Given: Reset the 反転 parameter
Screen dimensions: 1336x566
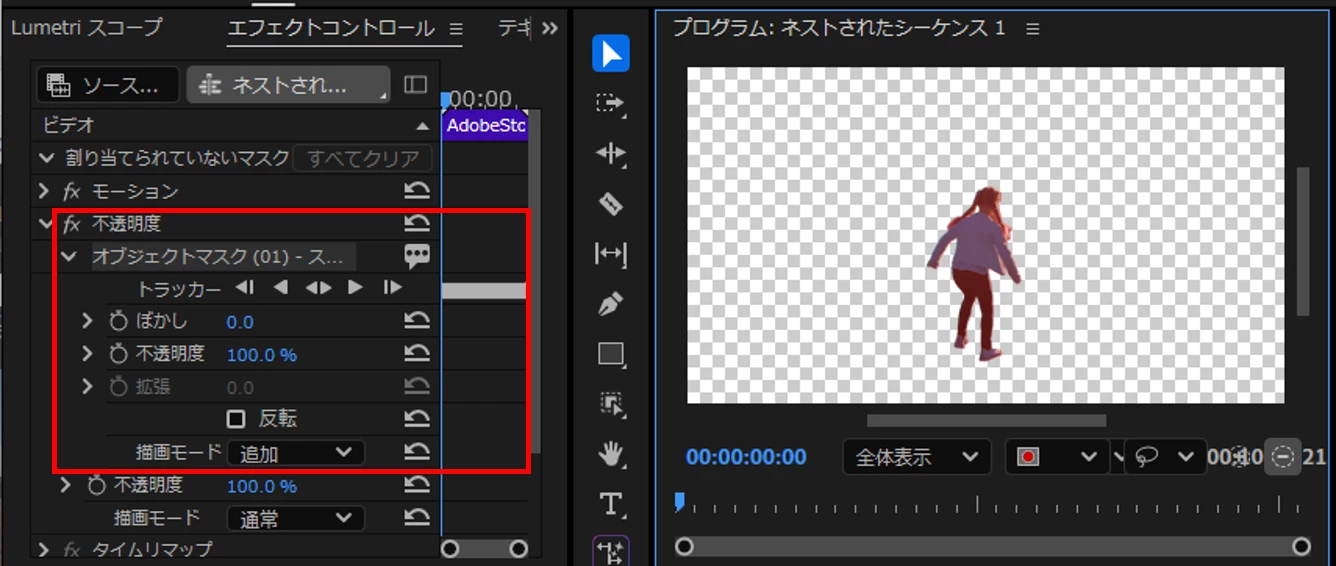Looking at the screenshot, I should tap(417, 419).
